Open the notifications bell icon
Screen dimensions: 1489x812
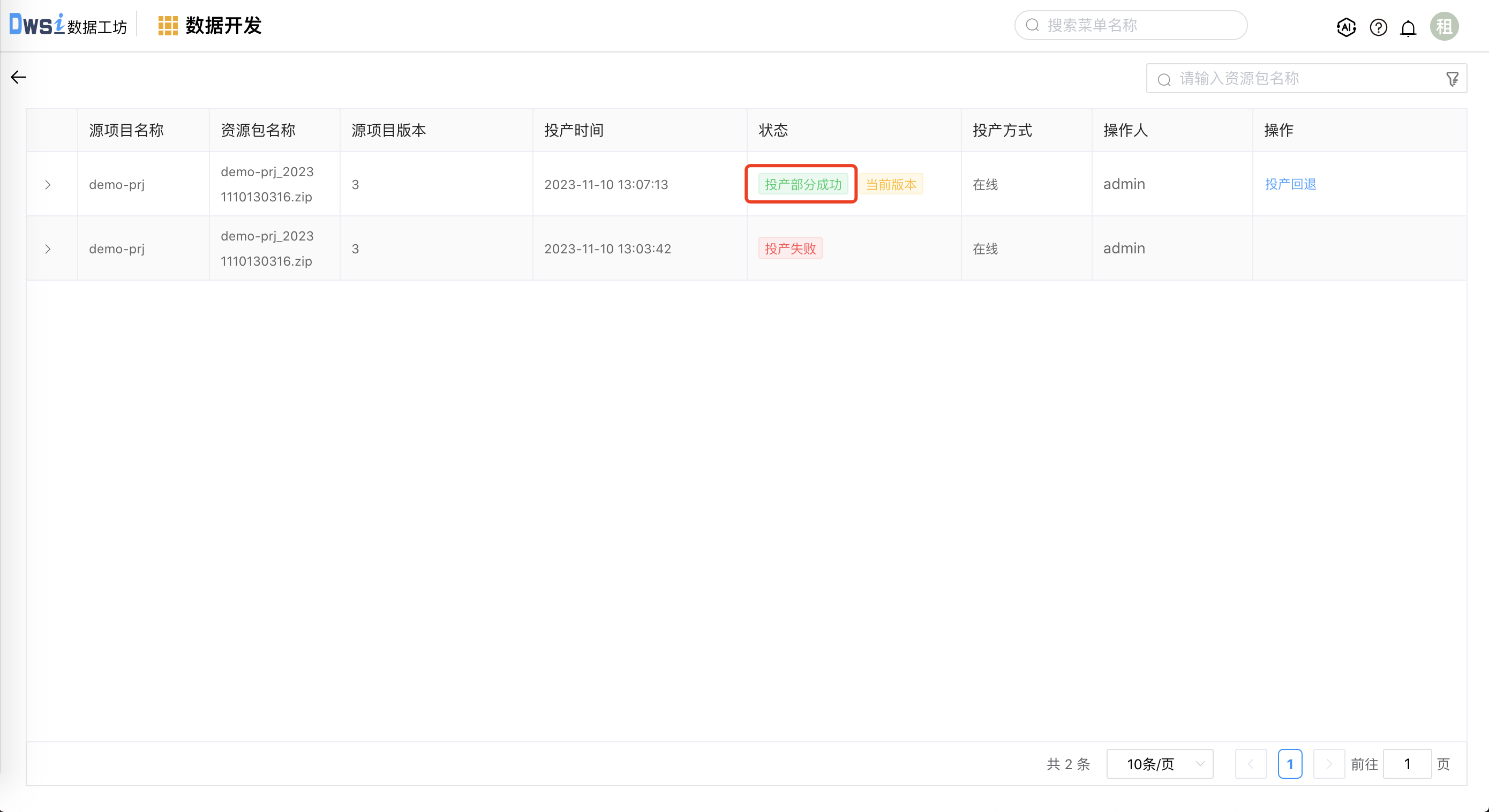1408,28
